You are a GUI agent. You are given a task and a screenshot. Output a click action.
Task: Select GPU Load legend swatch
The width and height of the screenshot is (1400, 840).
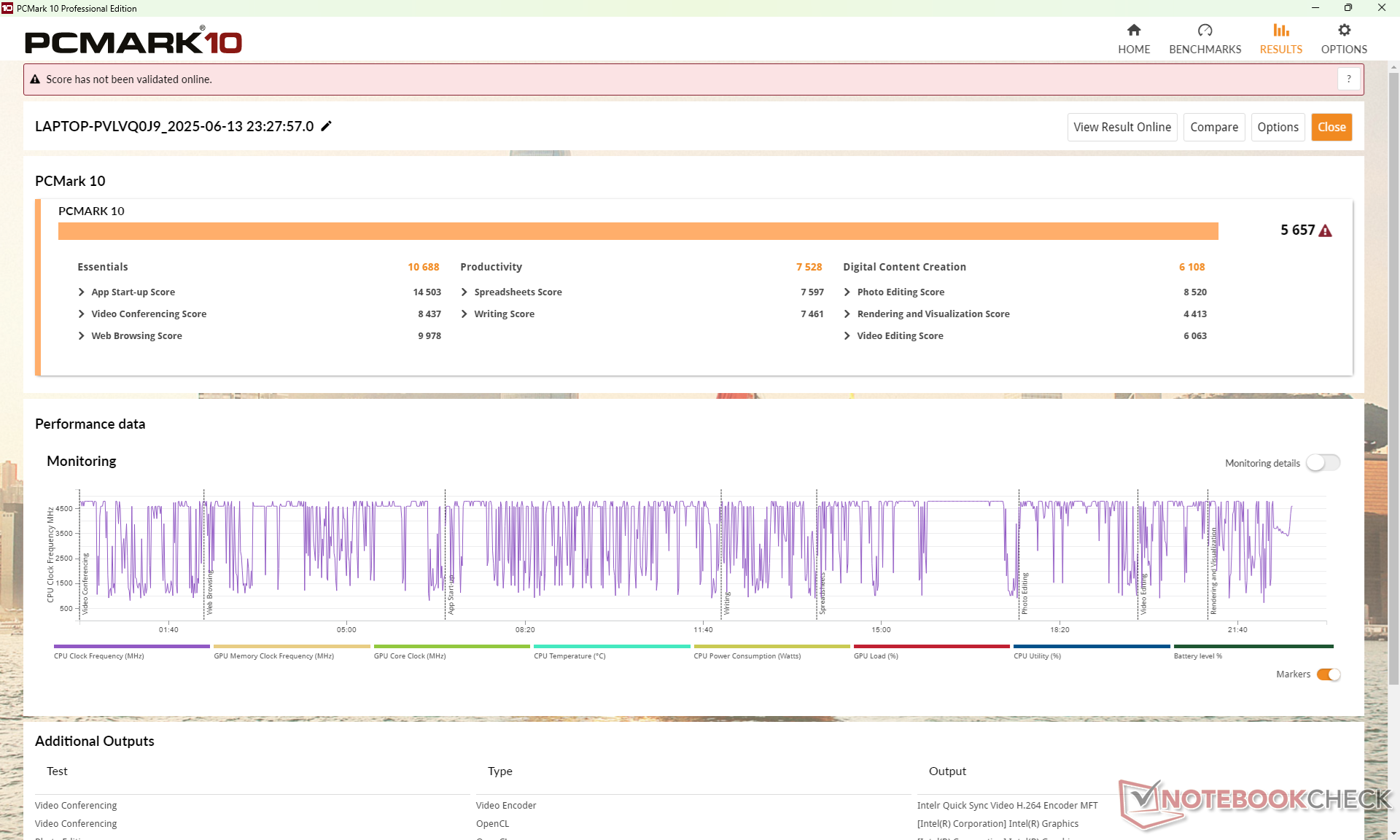click(x=931, y=646)
